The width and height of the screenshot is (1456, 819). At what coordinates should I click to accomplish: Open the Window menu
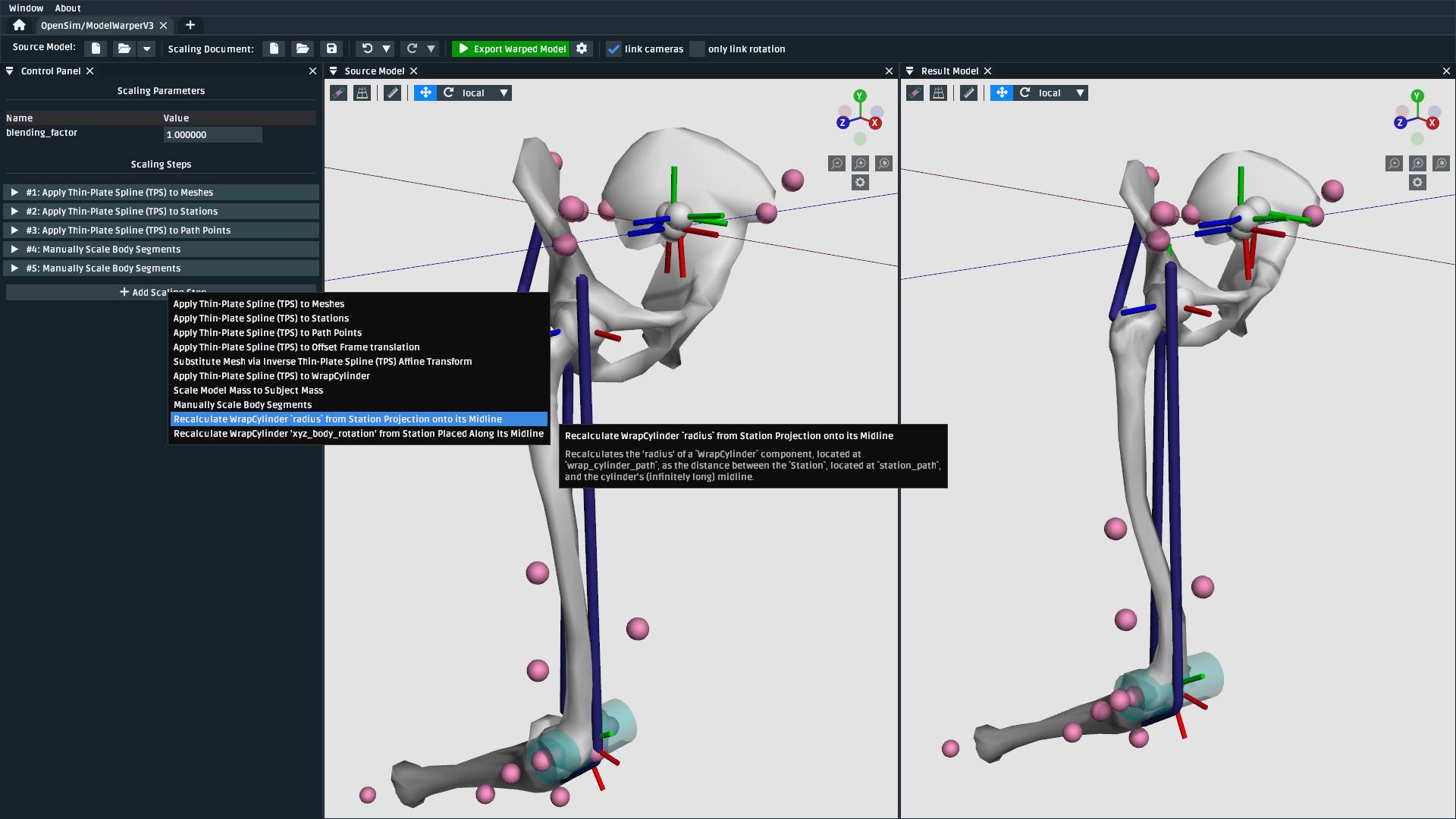[26, 8]
